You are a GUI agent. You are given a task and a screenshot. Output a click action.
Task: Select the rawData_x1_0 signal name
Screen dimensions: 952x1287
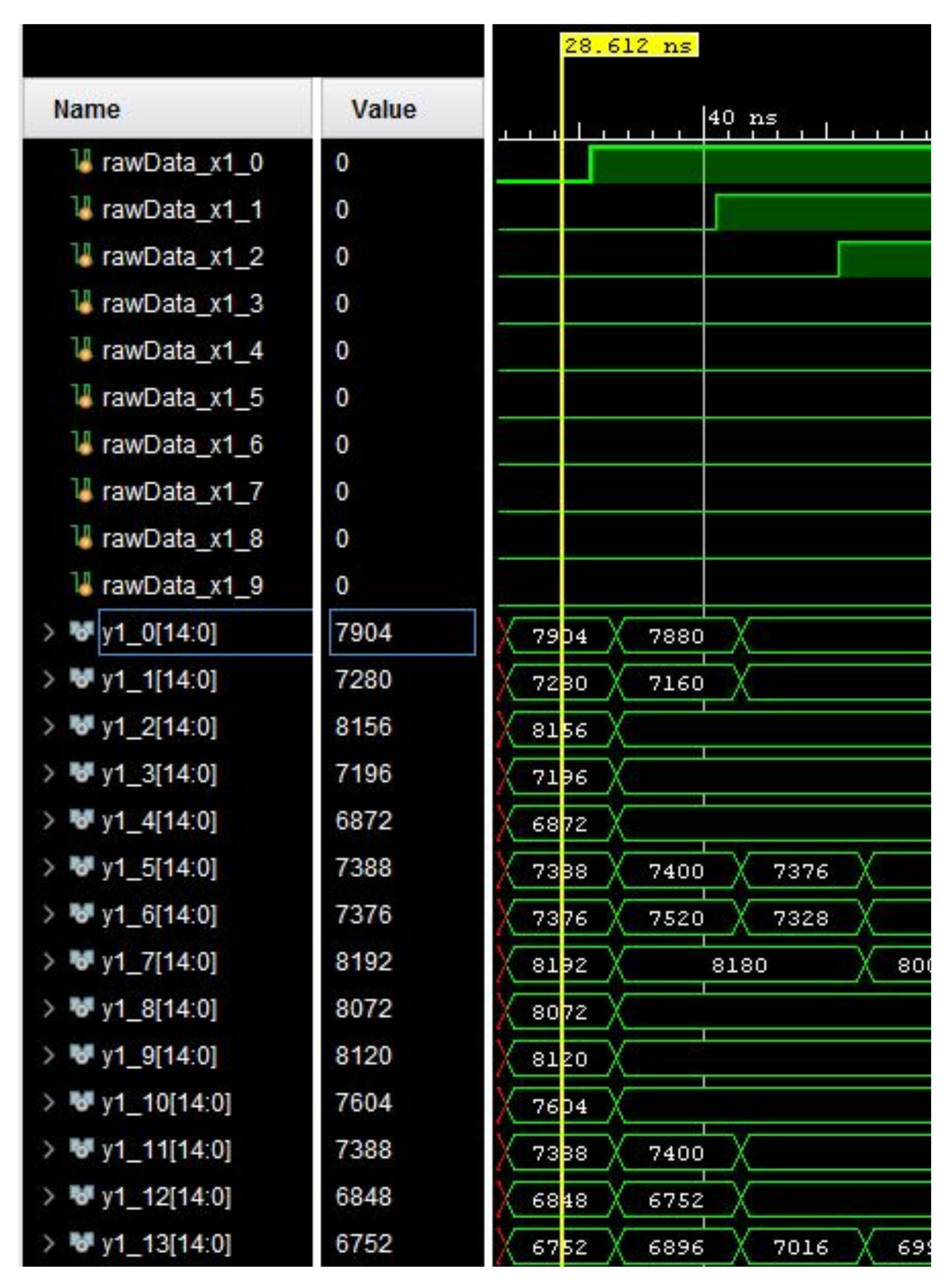click(x=182, y=162)
